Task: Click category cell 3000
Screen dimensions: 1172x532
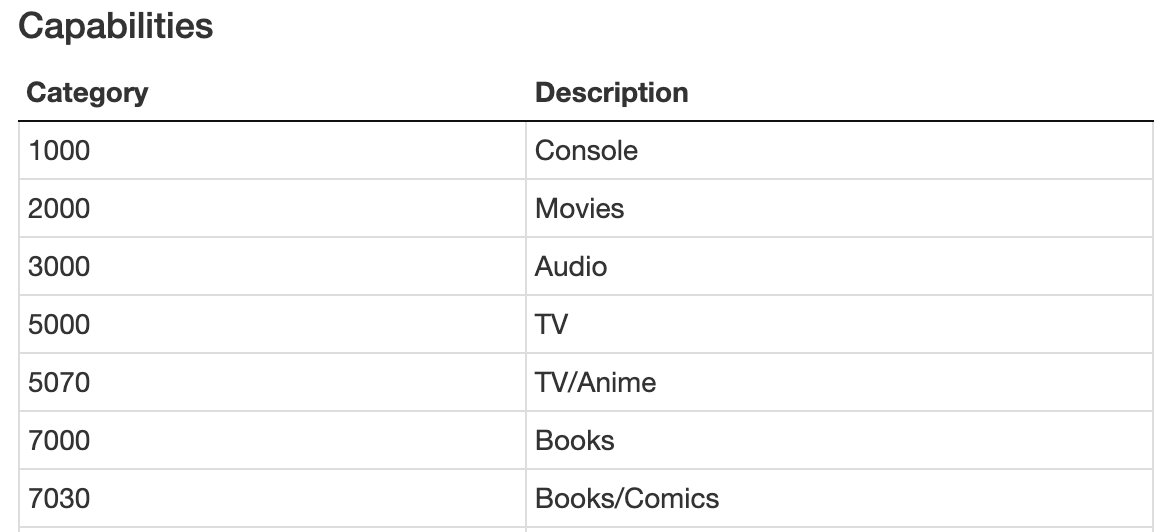Action: tap(272, 267)
